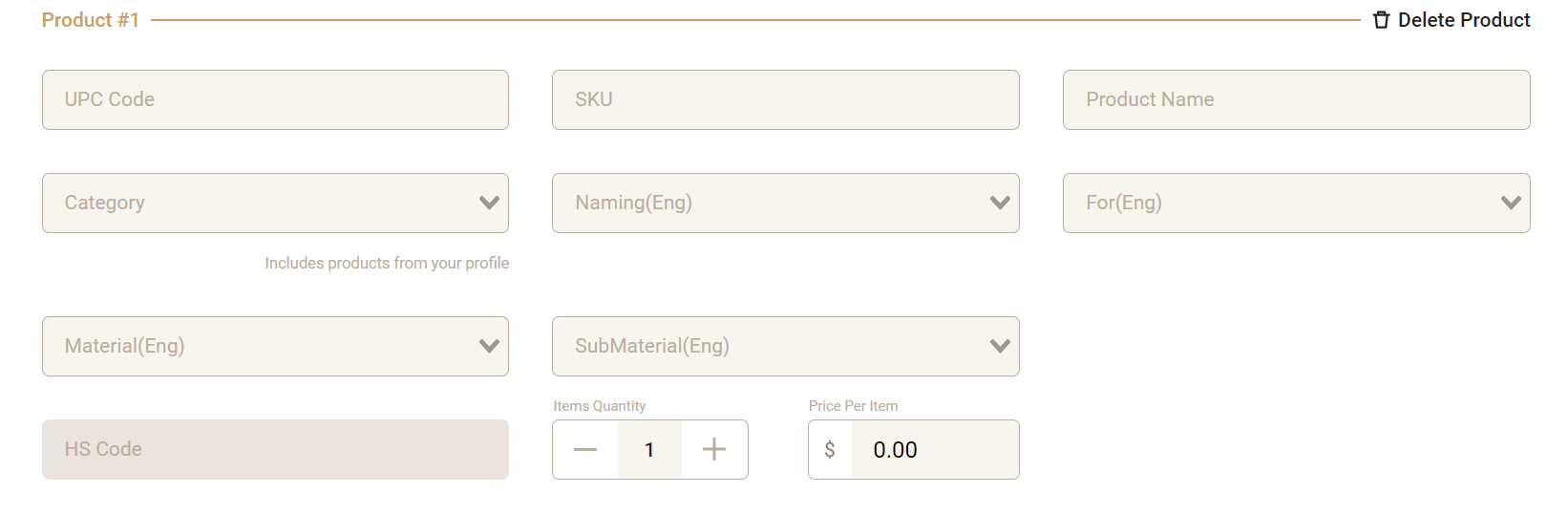Click the disabled HS Code field

(275, 449)
